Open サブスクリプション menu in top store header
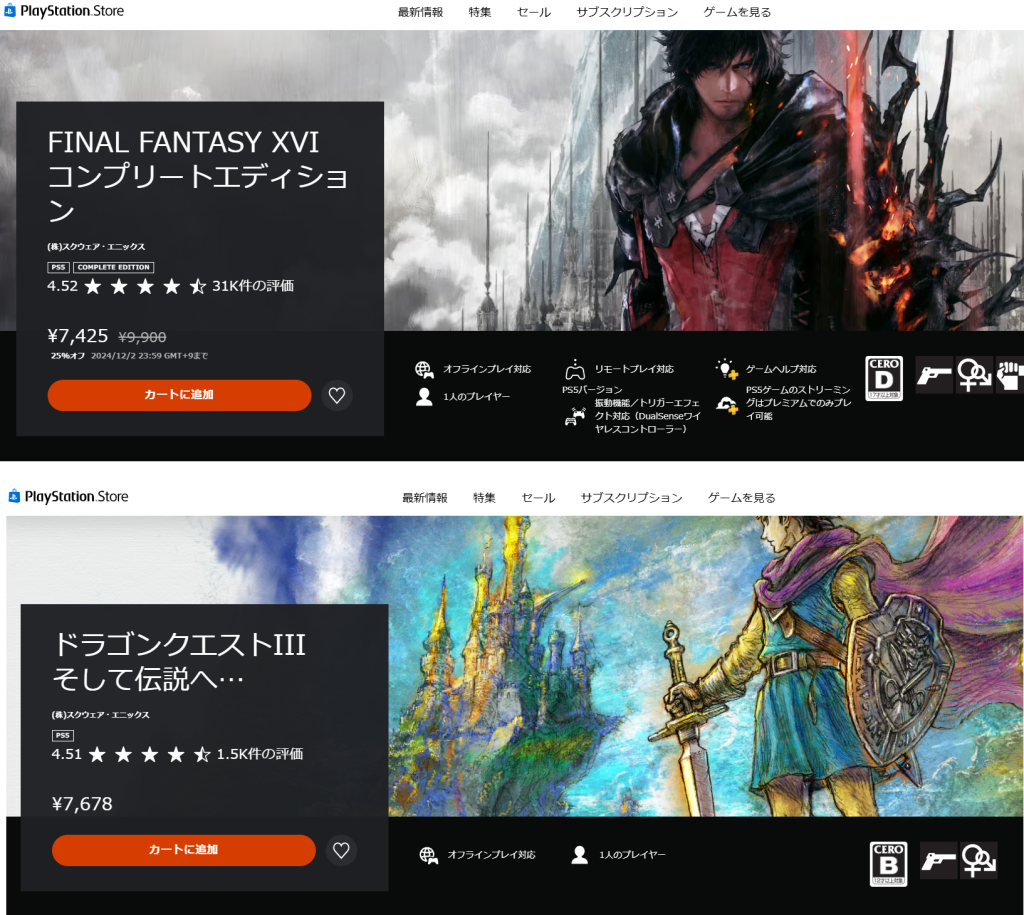This screenshot has width=1024, height=915. tap(627, 12)
